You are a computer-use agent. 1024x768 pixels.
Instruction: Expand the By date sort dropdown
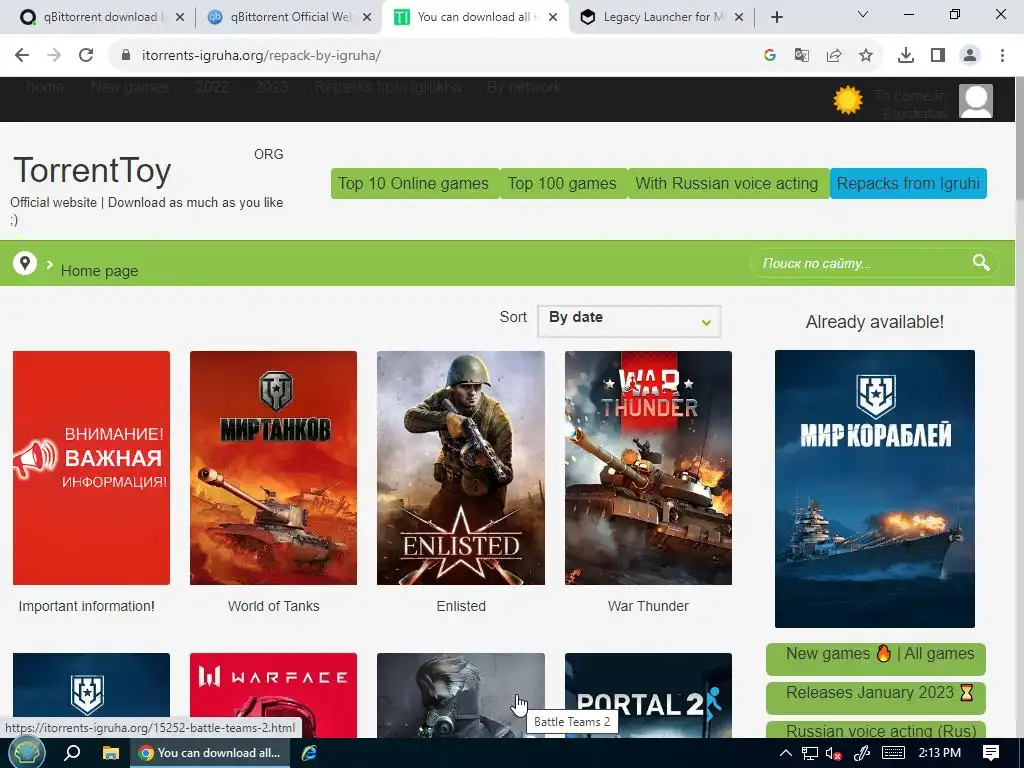(629, 321)
